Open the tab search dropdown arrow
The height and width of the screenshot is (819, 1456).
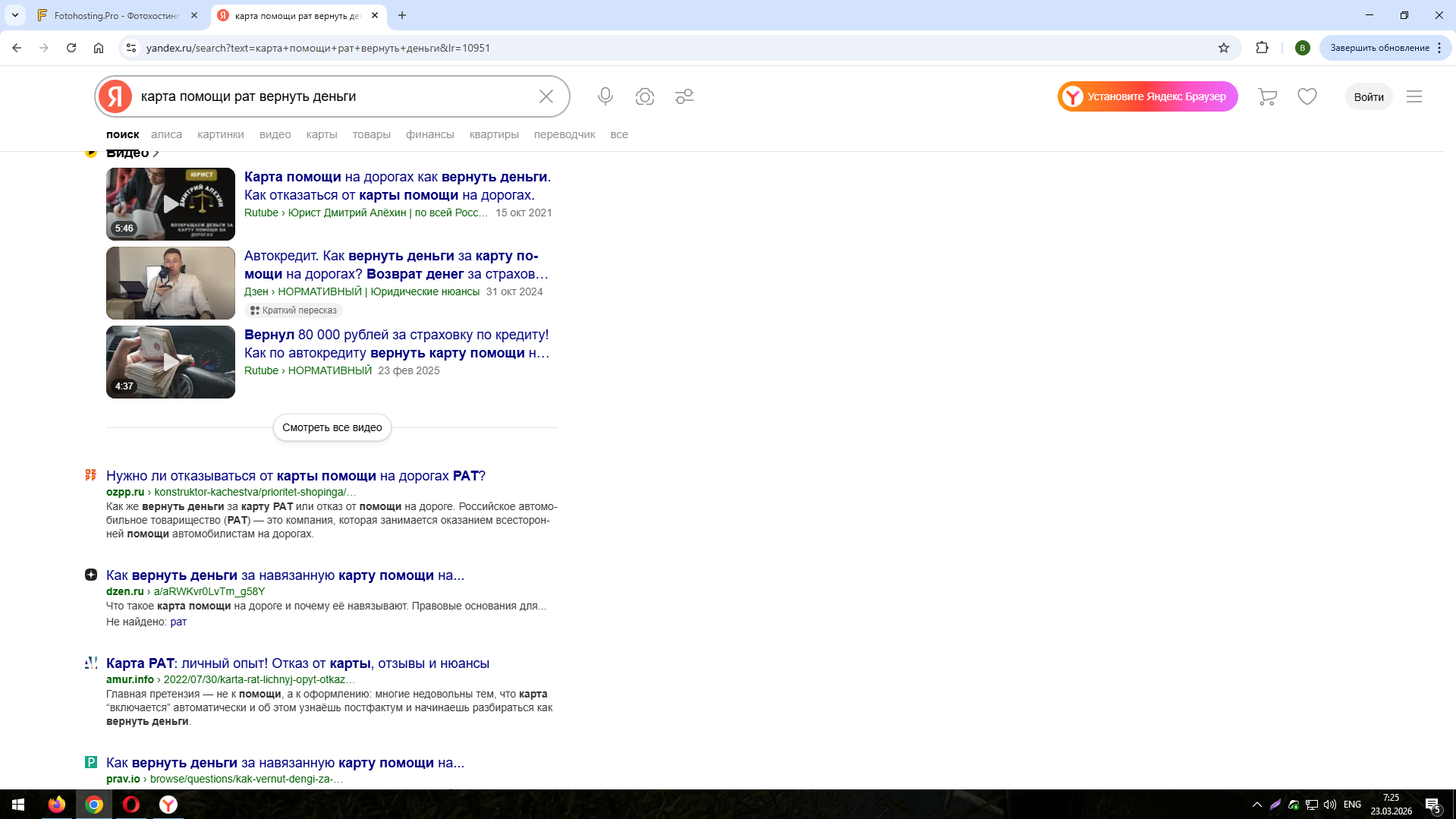point(15,15)
